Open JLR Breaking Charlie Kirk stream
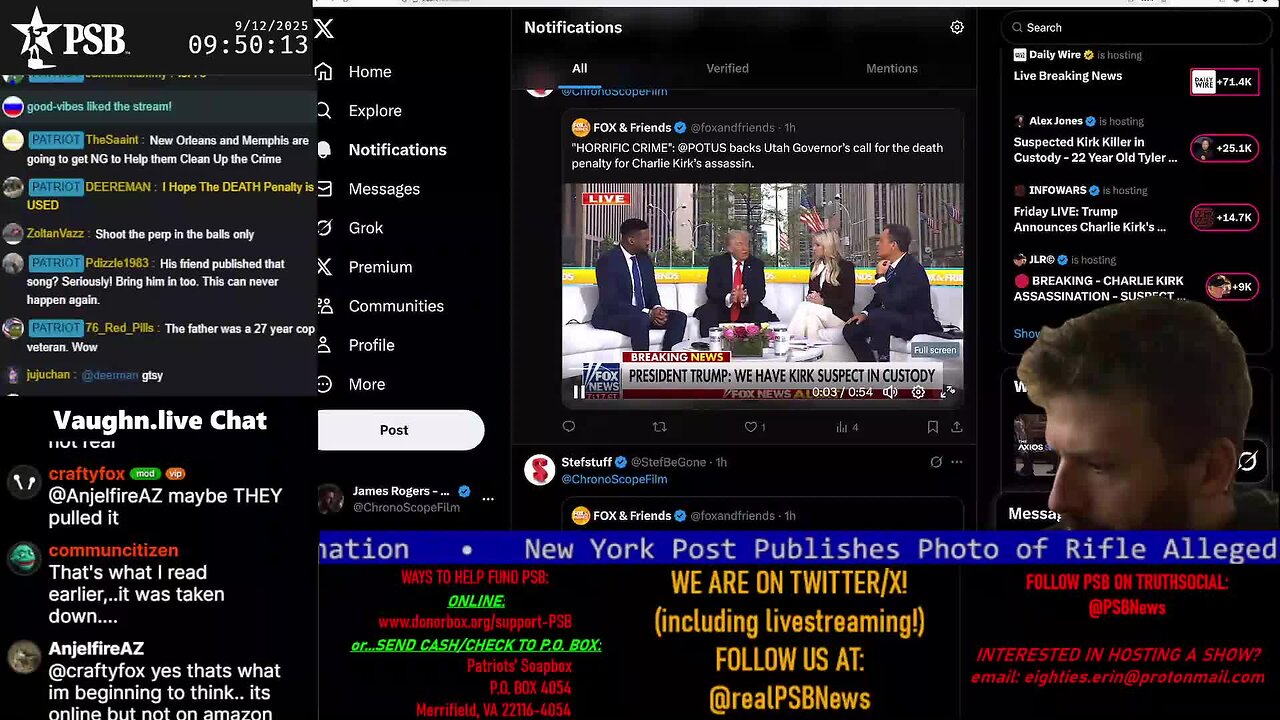Image resolution: width=1280 pixels, height=720 pixels. pyautogui.click(x=1098, y=288)
